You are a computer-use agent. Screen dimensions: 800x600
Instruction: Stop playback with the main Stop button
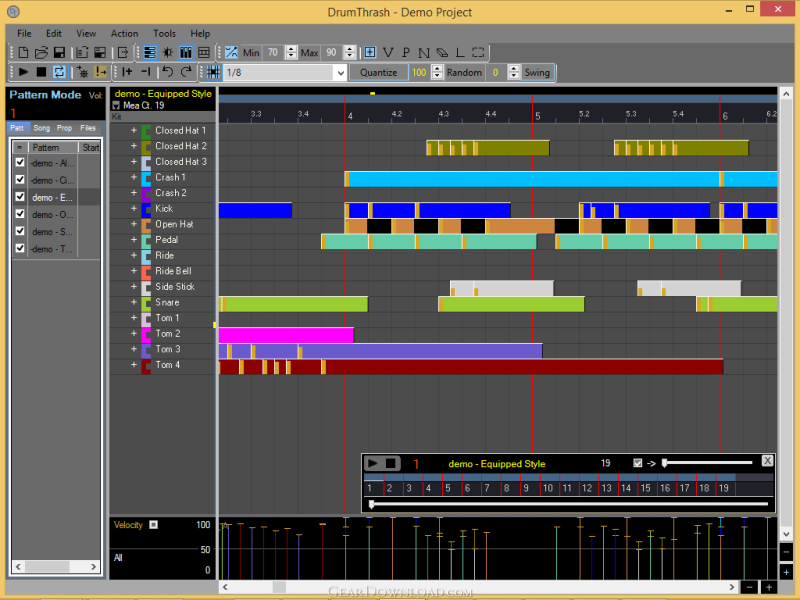41,72
